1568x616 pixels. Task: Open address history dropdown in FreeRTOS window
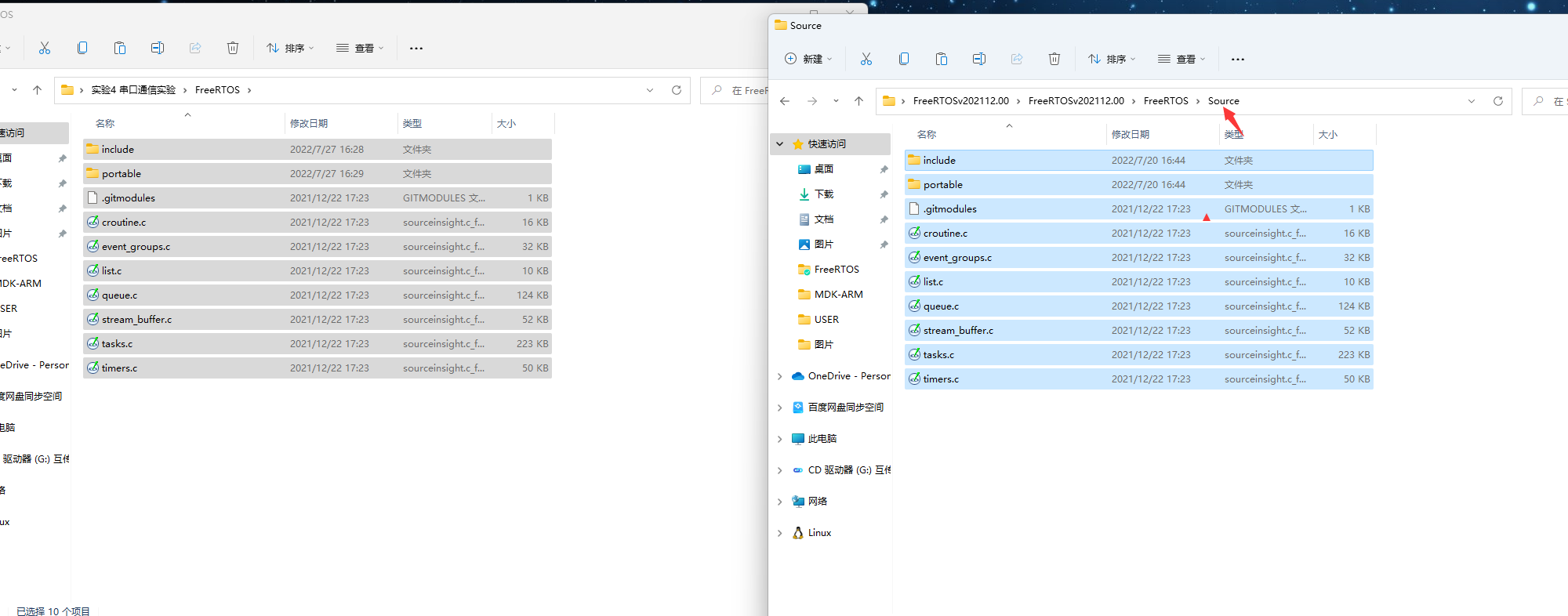pos(649,90)
